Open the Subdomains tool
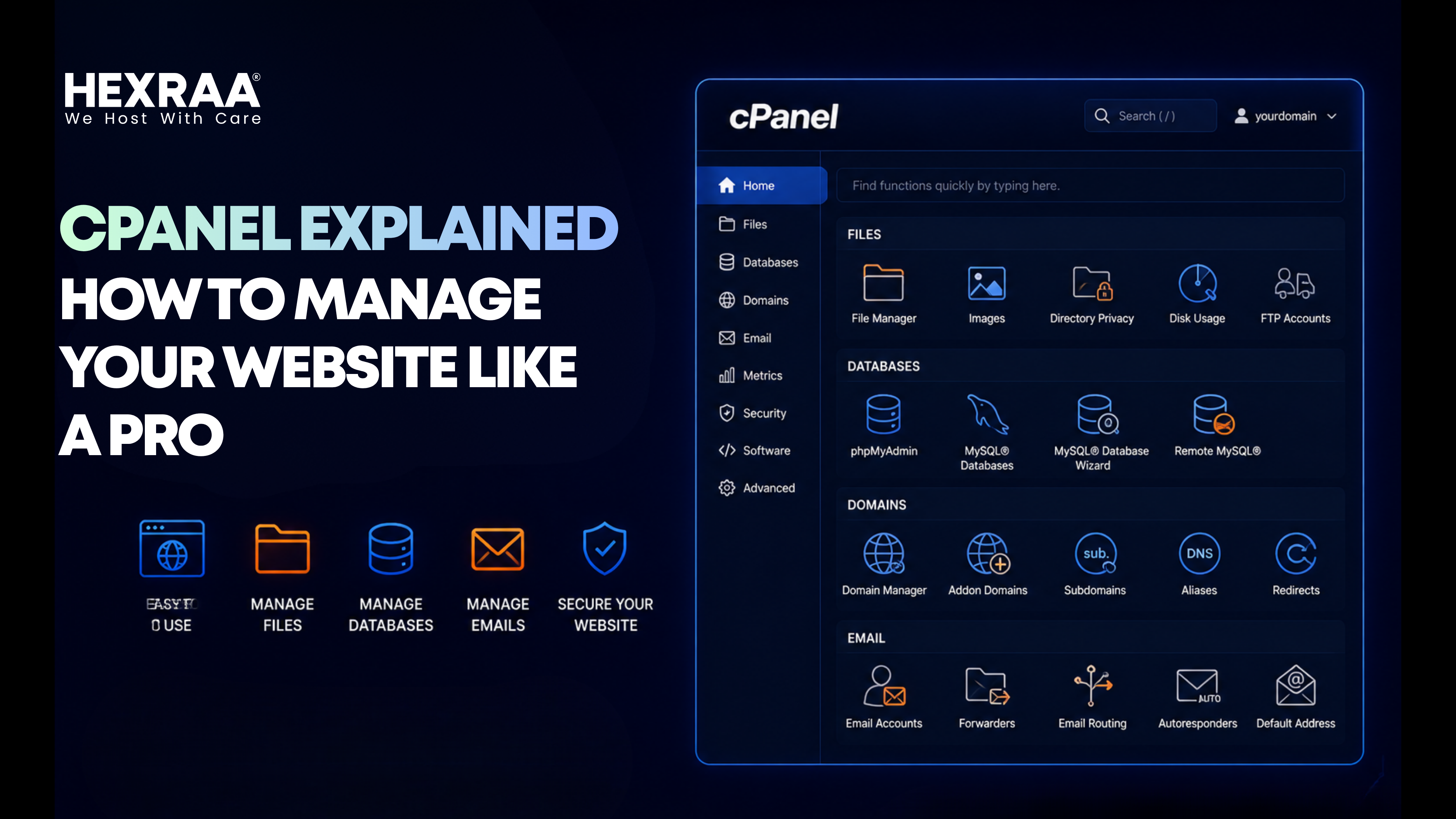 point(1095,553)
